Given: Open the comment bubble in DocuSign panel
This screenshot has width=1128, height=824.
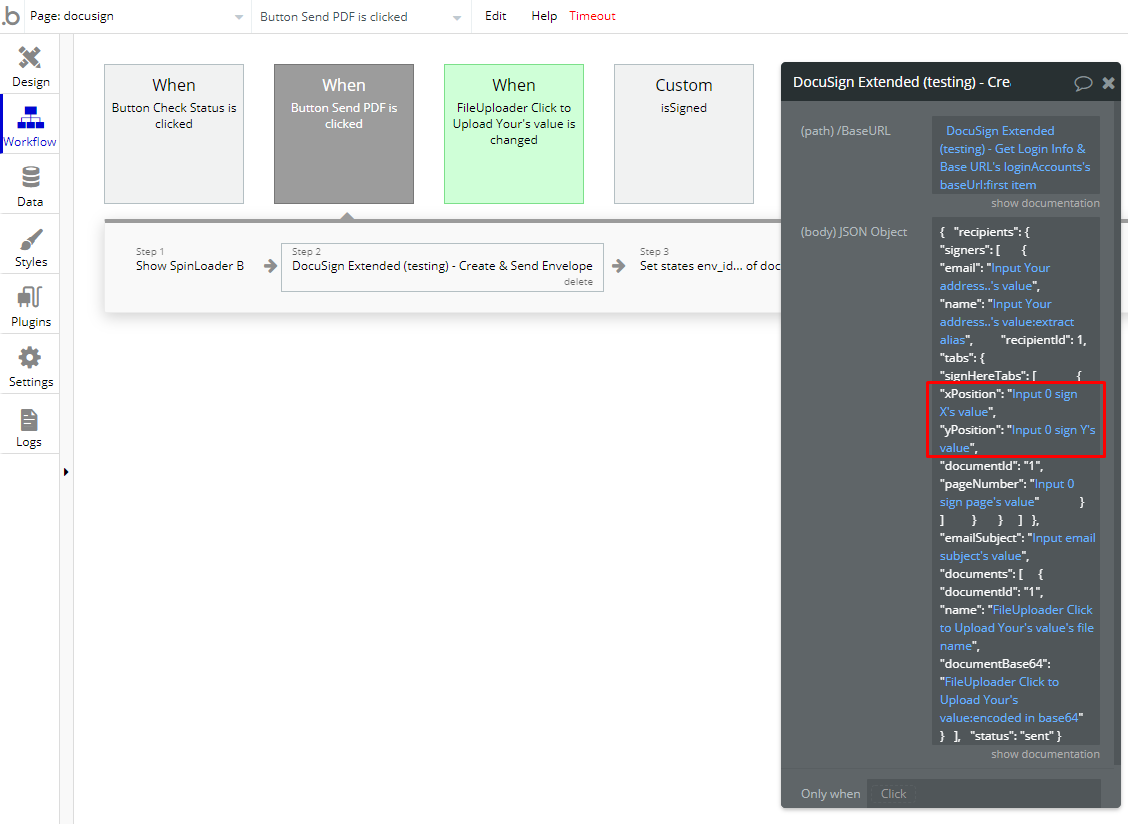Looking at the screenshot, I should (x=1083, y=83).
